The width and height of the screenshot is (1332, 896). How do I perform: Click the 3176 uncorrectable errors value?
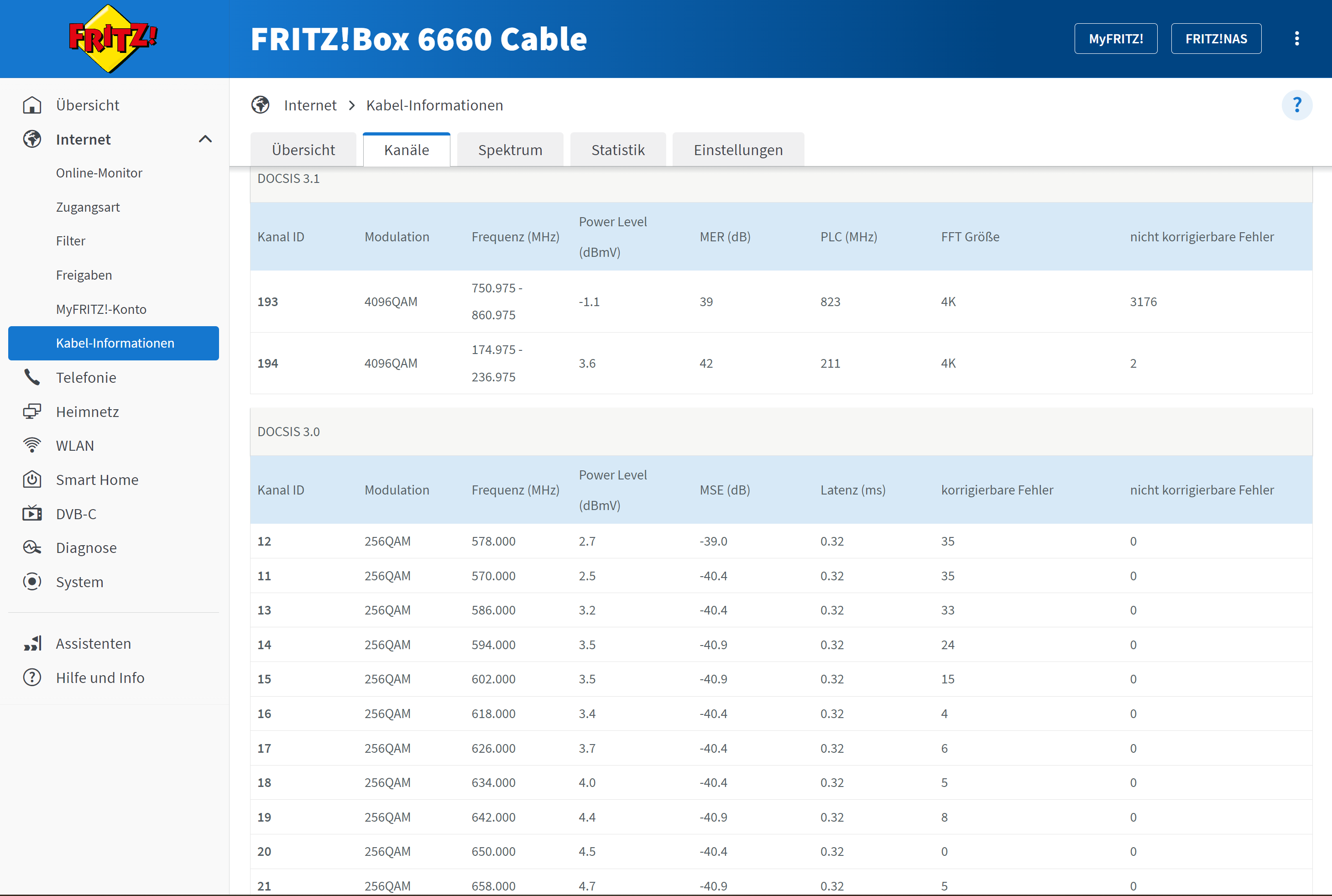click(1144, 302)
